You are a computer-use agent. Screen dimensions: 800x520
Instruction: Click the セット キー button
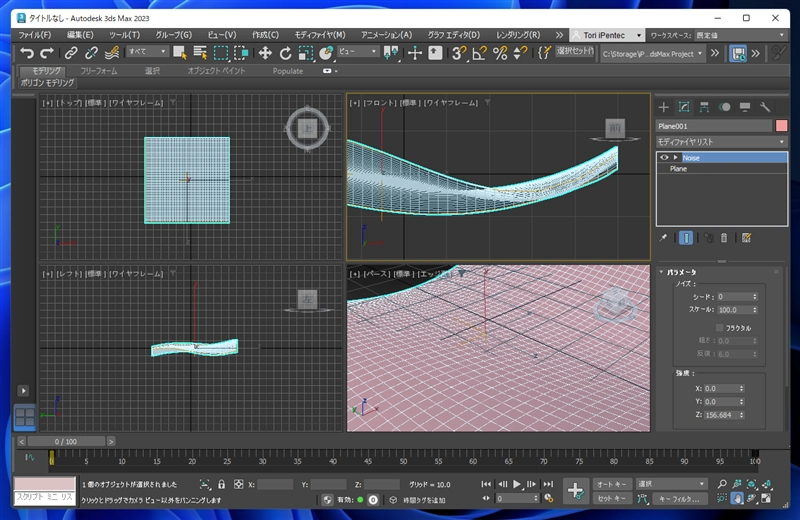[x=612, y=499]
